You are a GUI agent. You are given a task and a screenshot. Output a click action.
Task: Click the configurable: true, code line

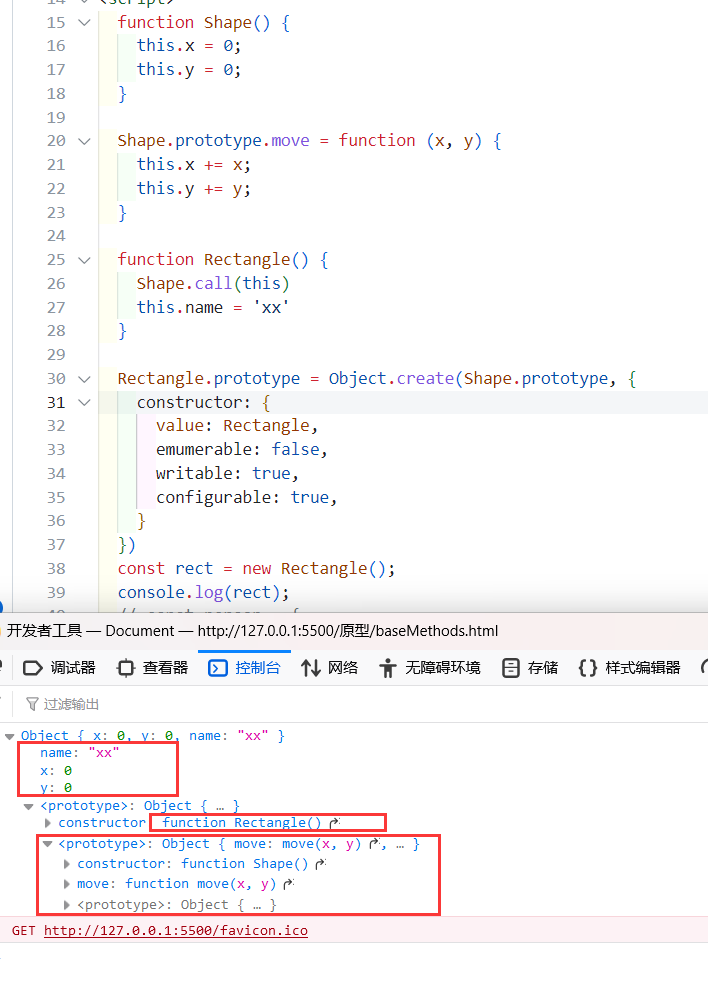[x=246, y=498]
